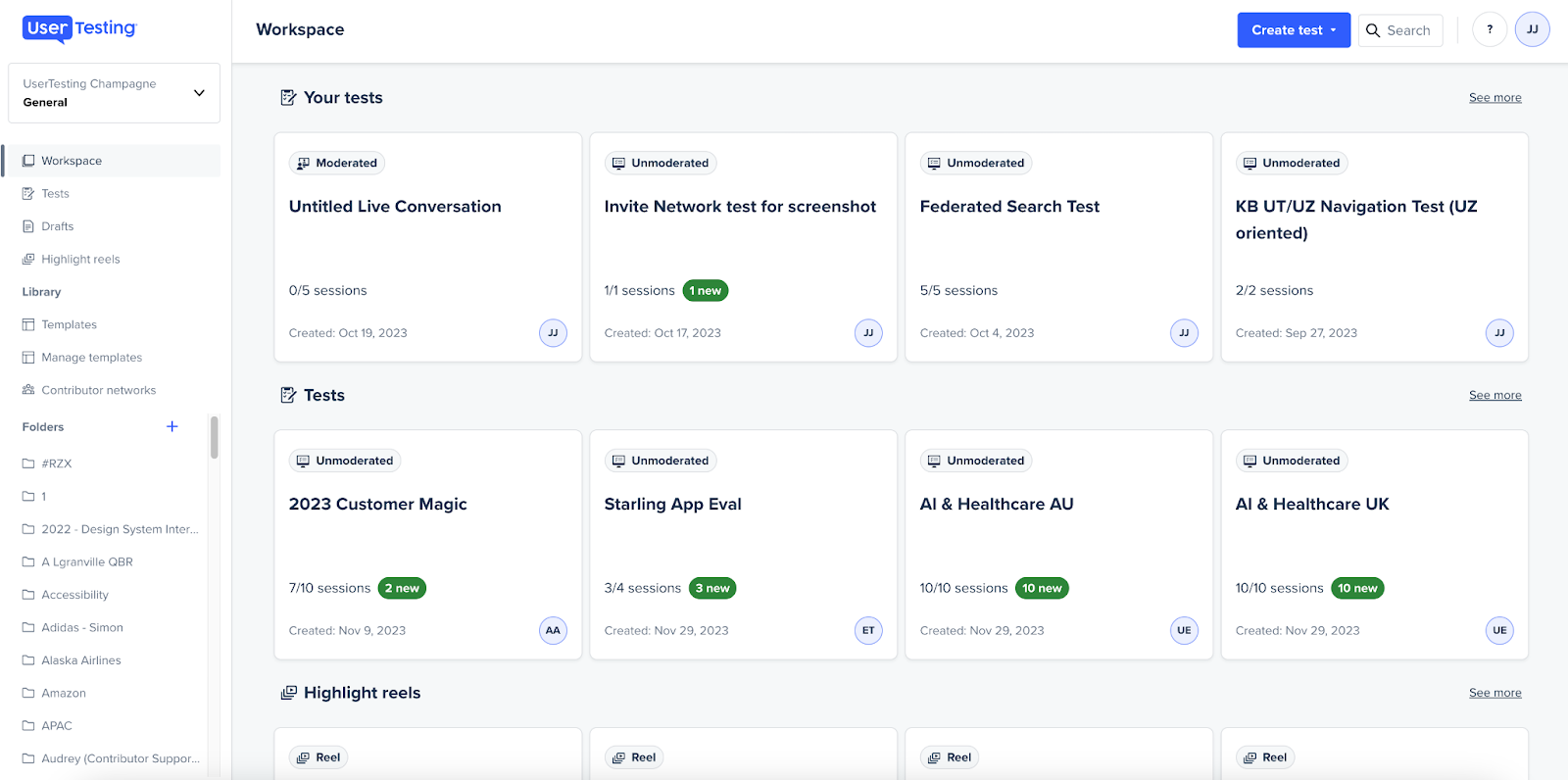Click the Moderated badge on Untitled Live Conversation
1568x780 pixels.
[337, 163]
